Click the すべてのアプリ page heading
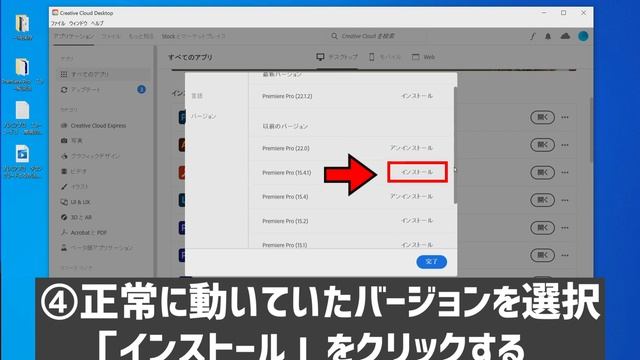The image size is (640, 360). pos(190,57)
